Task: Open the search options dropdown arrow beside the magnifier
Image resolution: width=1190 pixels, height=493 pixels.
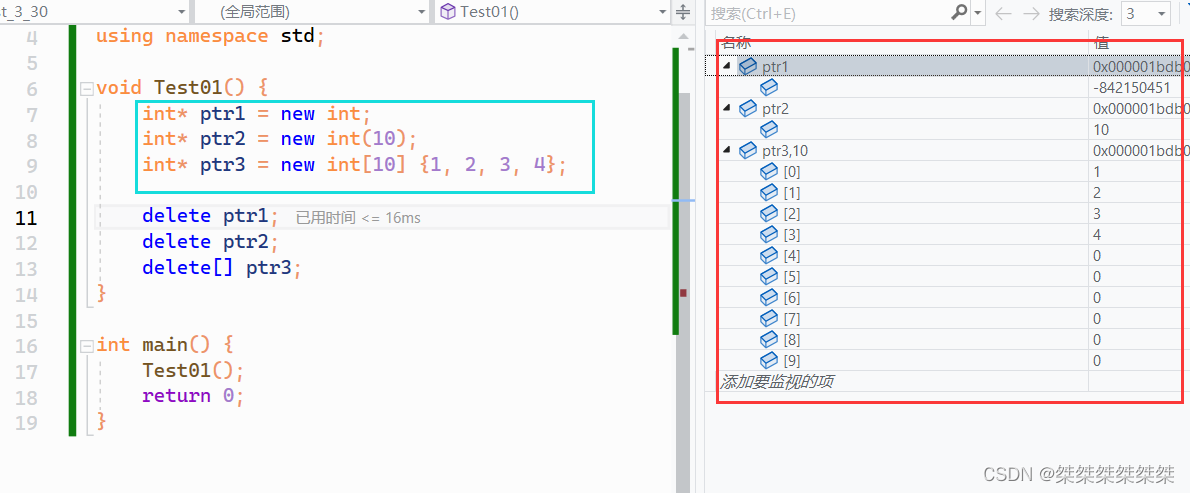Action: [x=978, y=13]
